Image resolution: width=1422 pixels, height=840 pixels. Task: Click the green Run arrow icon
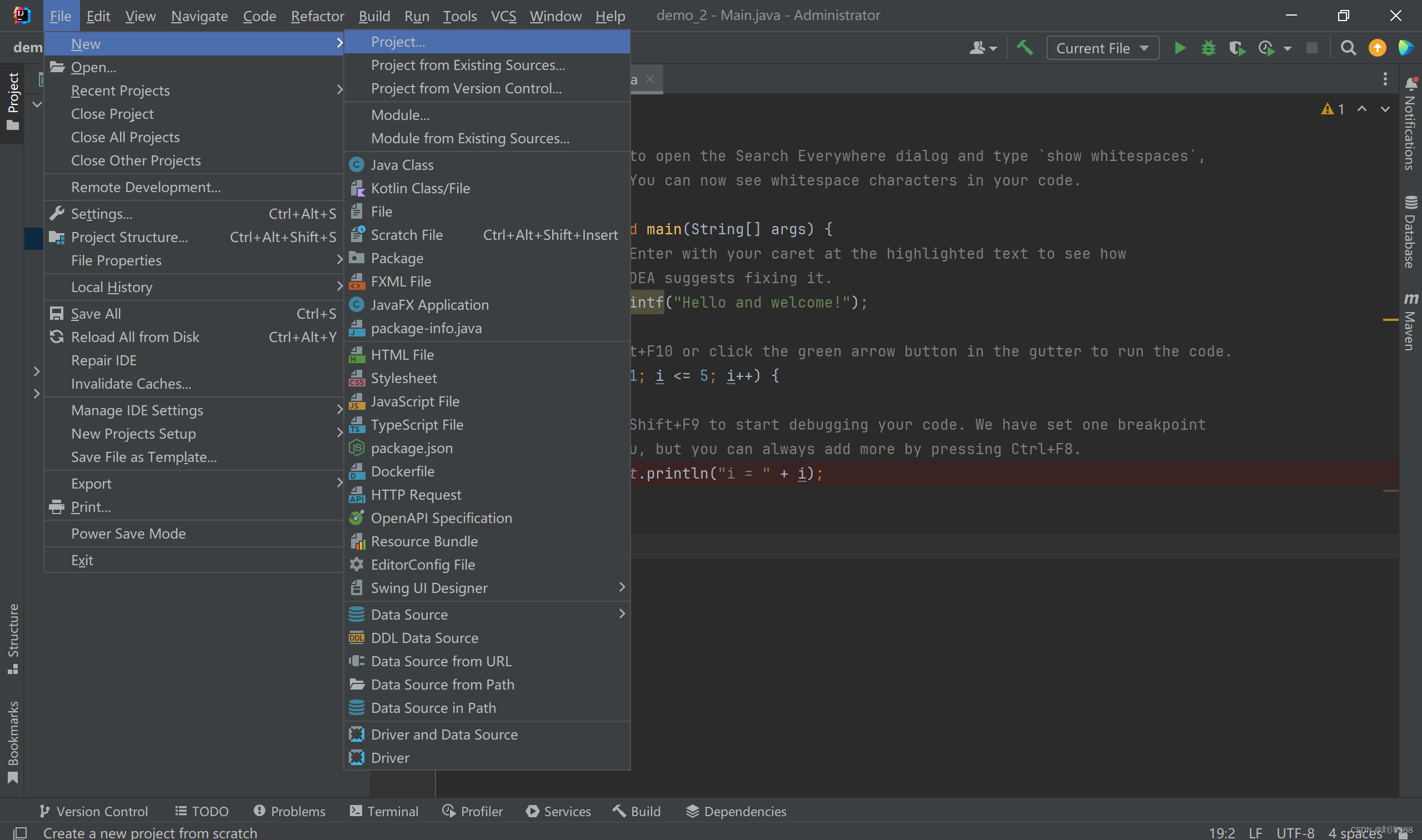1180,48
